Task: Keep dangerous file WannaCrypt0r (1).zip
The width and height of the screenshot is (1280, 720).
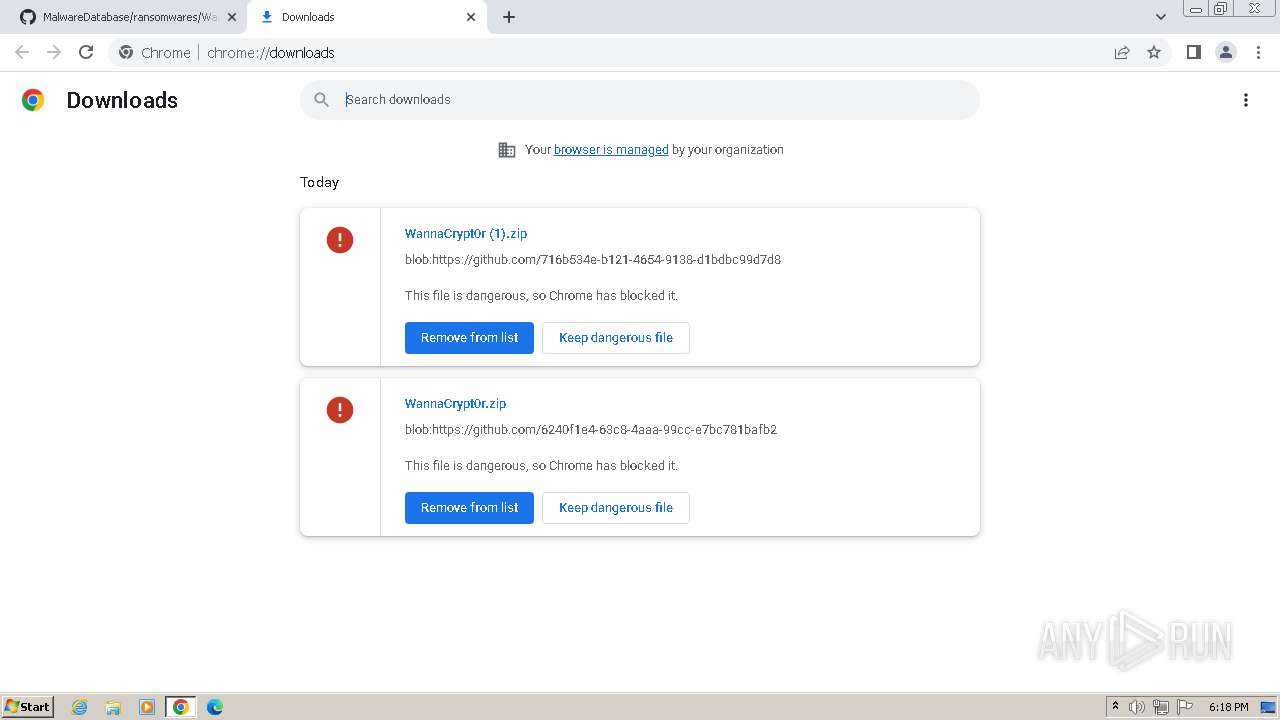Action: (616, 338)
